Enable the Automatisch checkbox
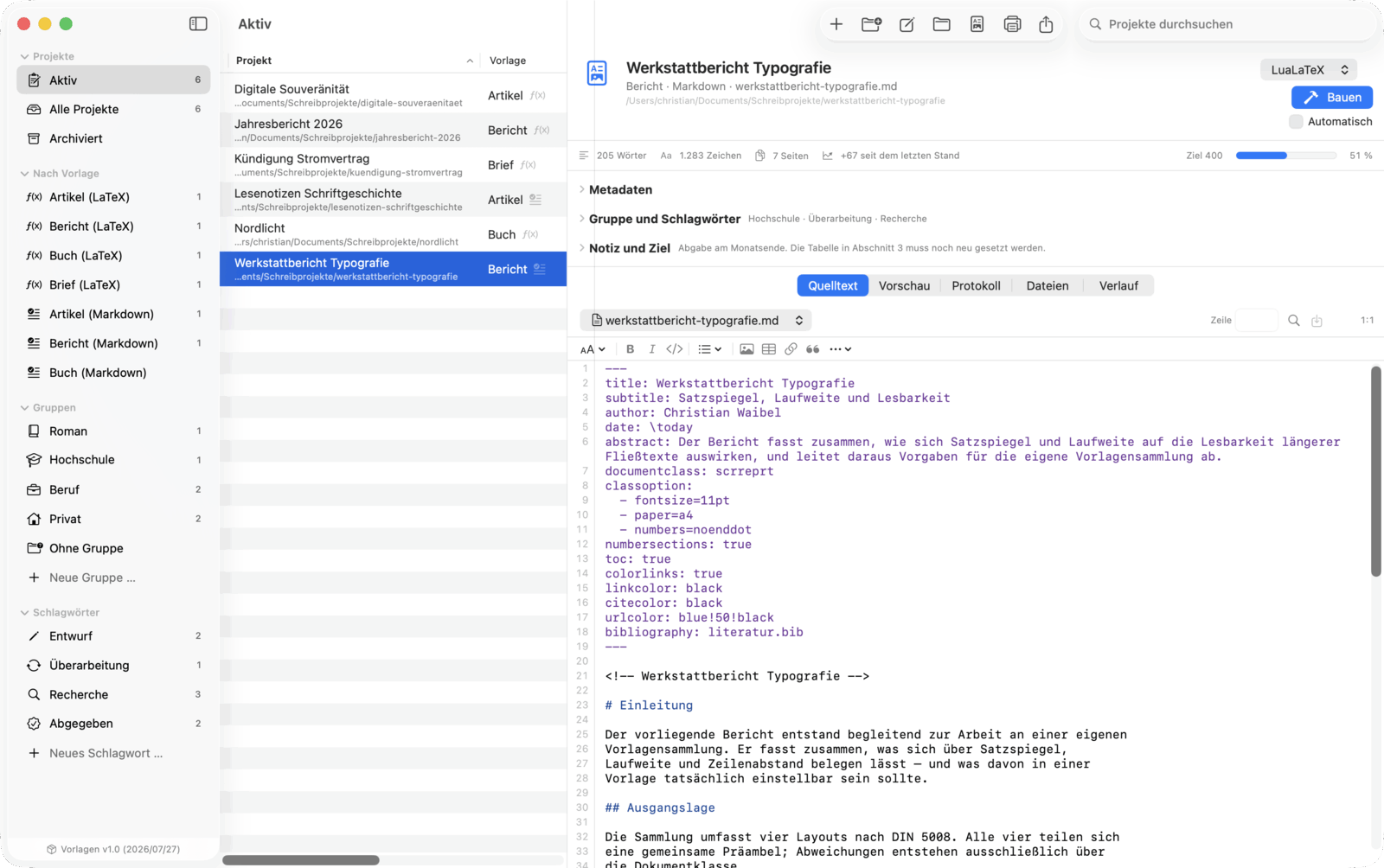 pyautogui.click(x=1296, y=122)
